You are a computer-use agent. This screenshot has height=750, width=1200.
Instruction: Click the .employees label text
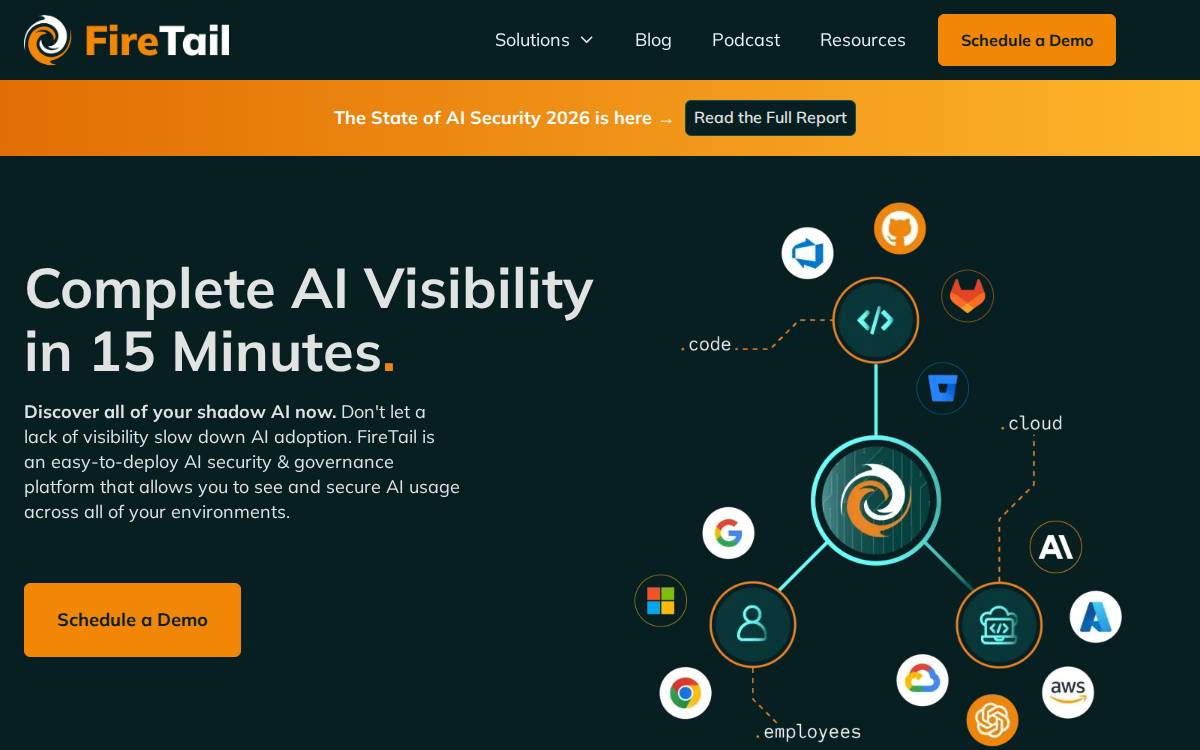[808, 732]
